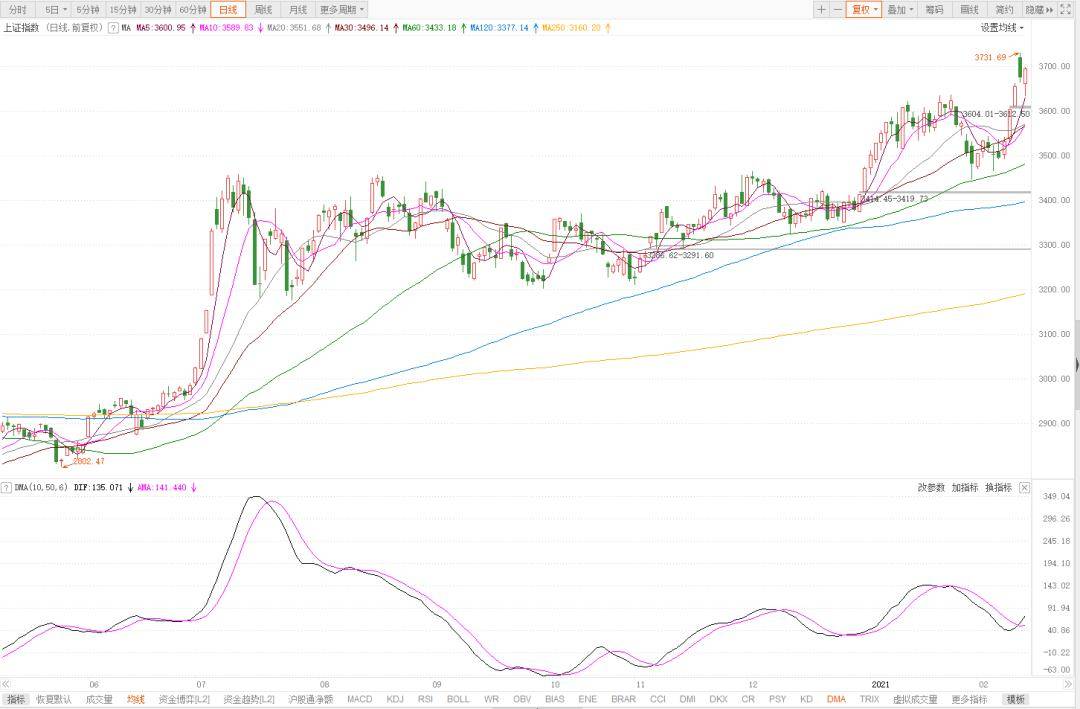This screenshot has width=1080, height=709.
Task: Select the active DMA indicator
Action: click(x=836, y=699)
